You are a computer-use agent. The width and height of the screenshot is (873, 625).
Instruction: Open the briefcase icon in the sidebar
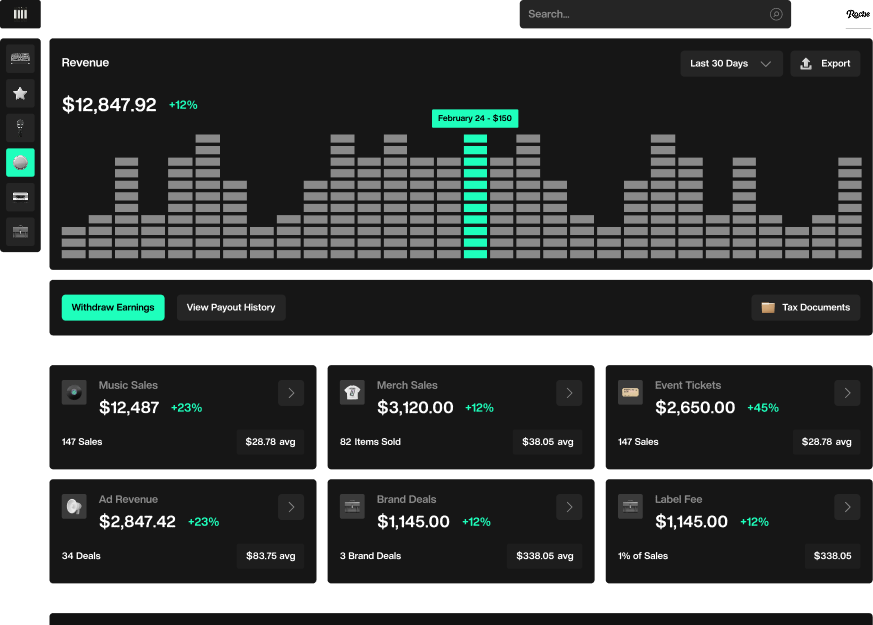point(21,232)
